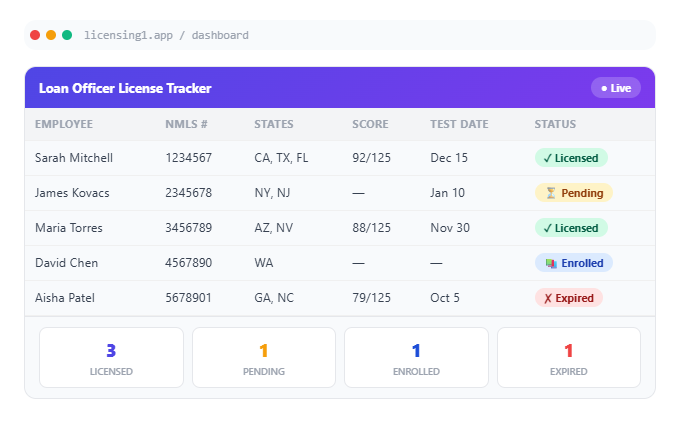Screen dimensions: 680x423
Task: Open the EXPIRED summary card
Action: pos(569,357)
